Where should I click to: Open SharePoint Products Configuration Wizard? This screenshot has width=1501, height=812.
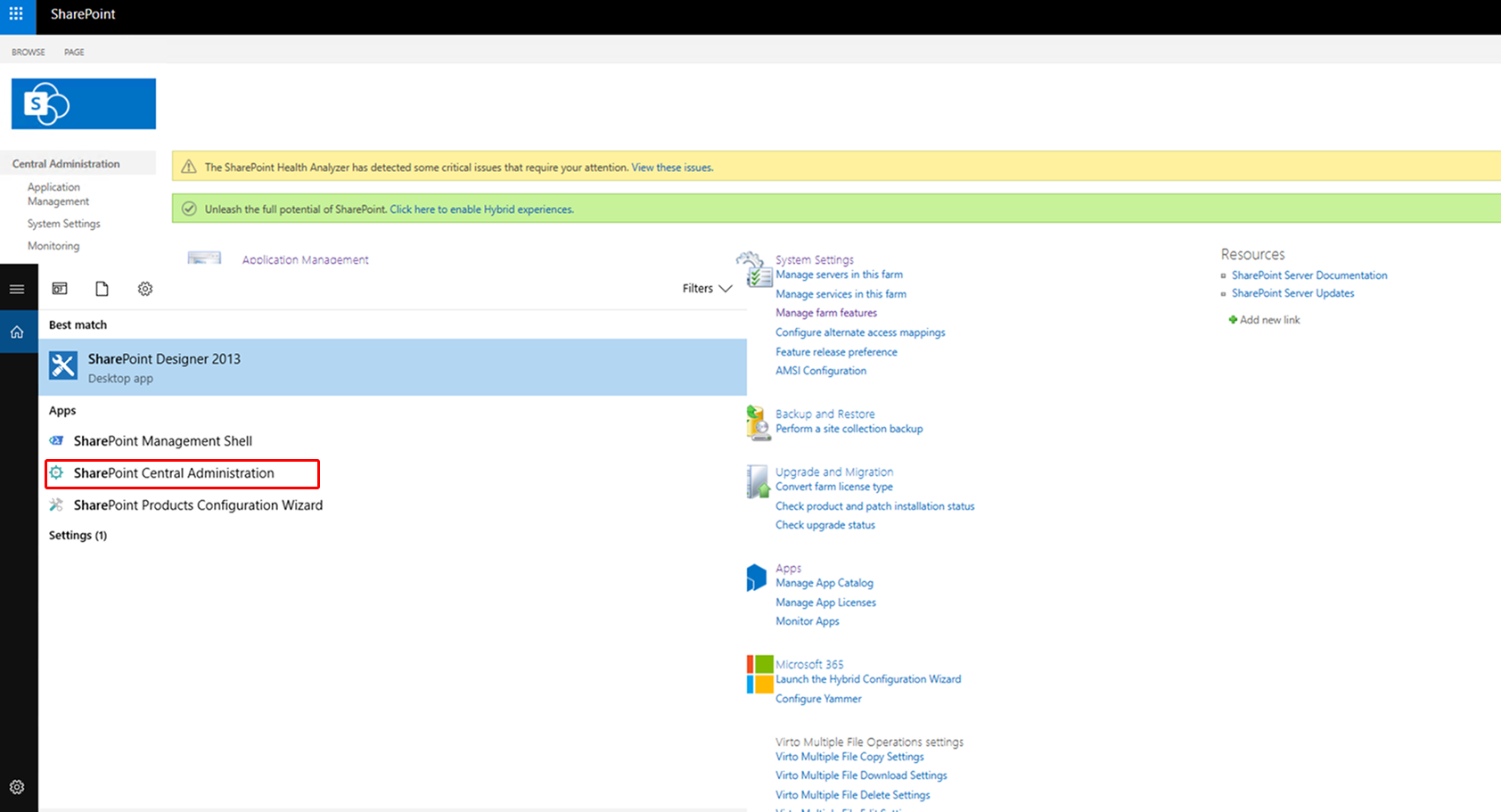coord(197,504)
